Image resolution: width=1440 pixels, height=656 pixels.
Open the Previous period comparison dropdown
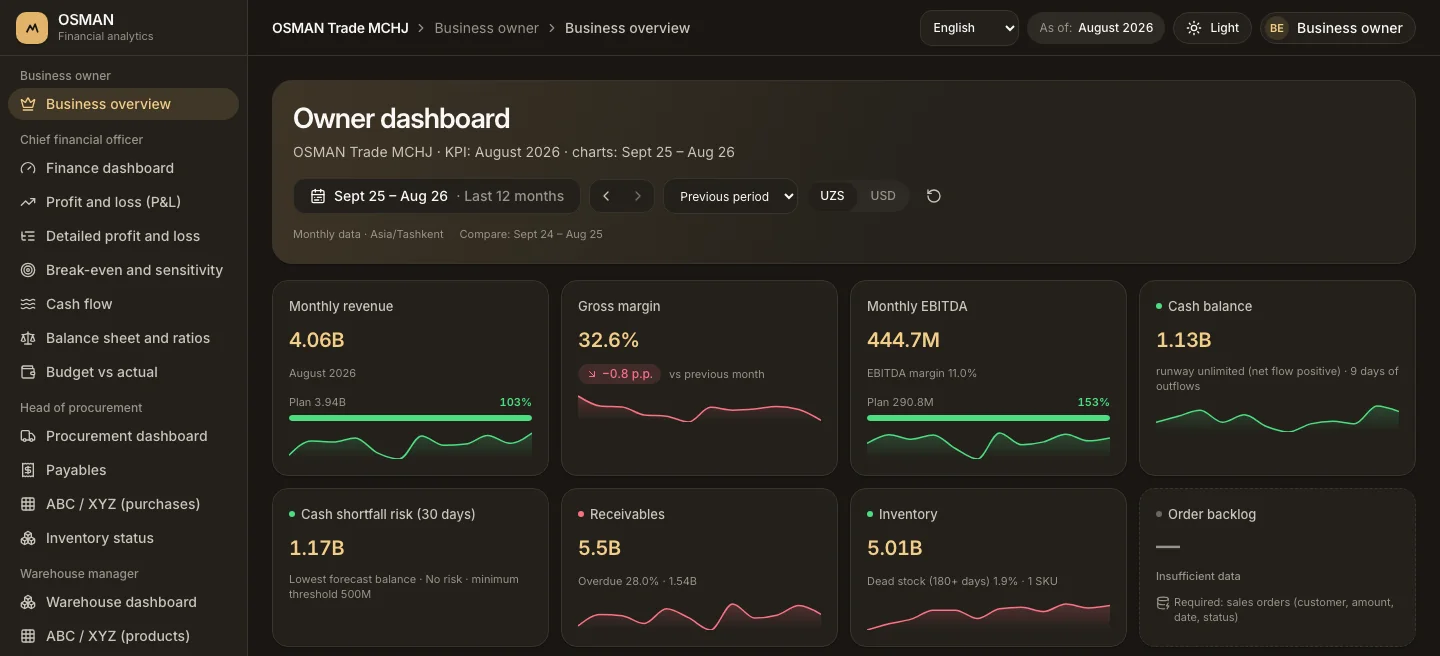pos(730,196)
